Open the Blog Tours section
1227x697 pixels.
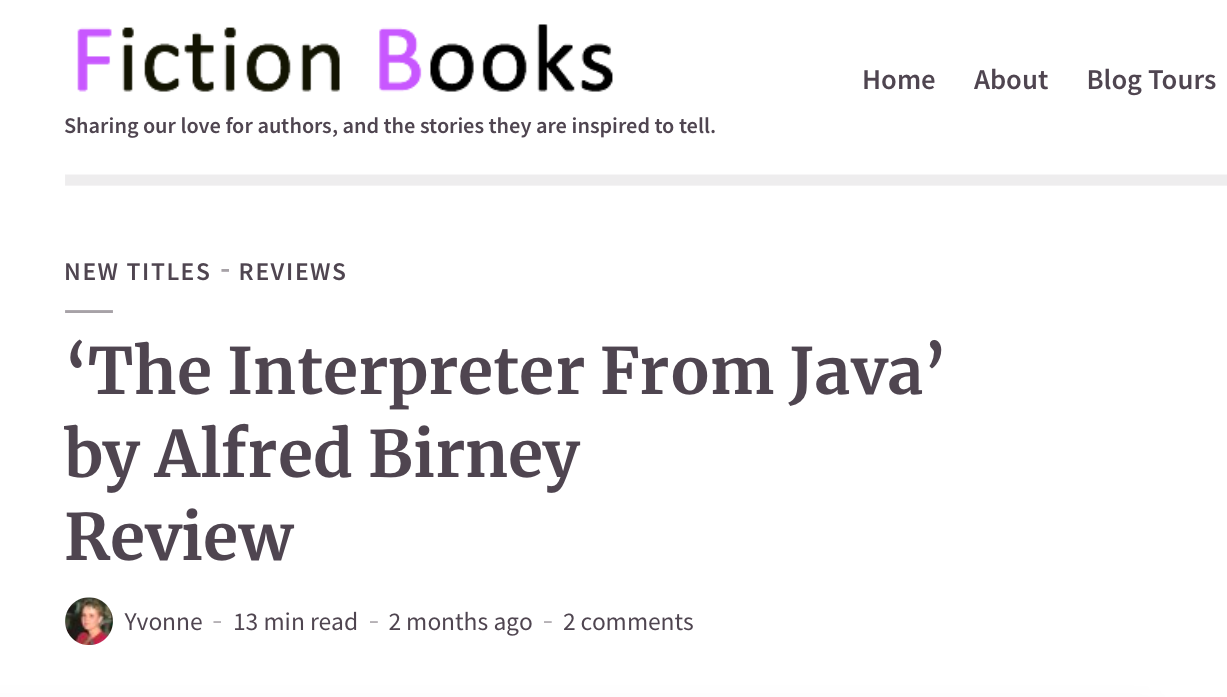point(1150,80)
